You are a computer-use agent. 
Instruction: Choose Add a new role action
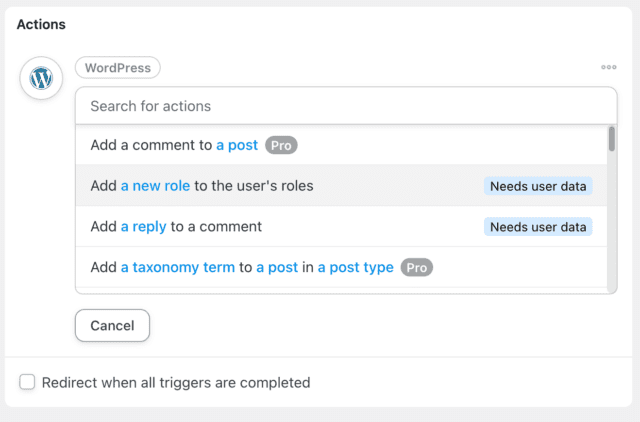[330, 186]
